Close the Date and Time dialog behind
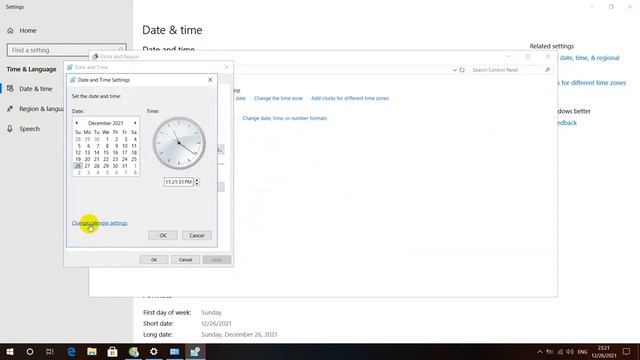 click(227, 67)
